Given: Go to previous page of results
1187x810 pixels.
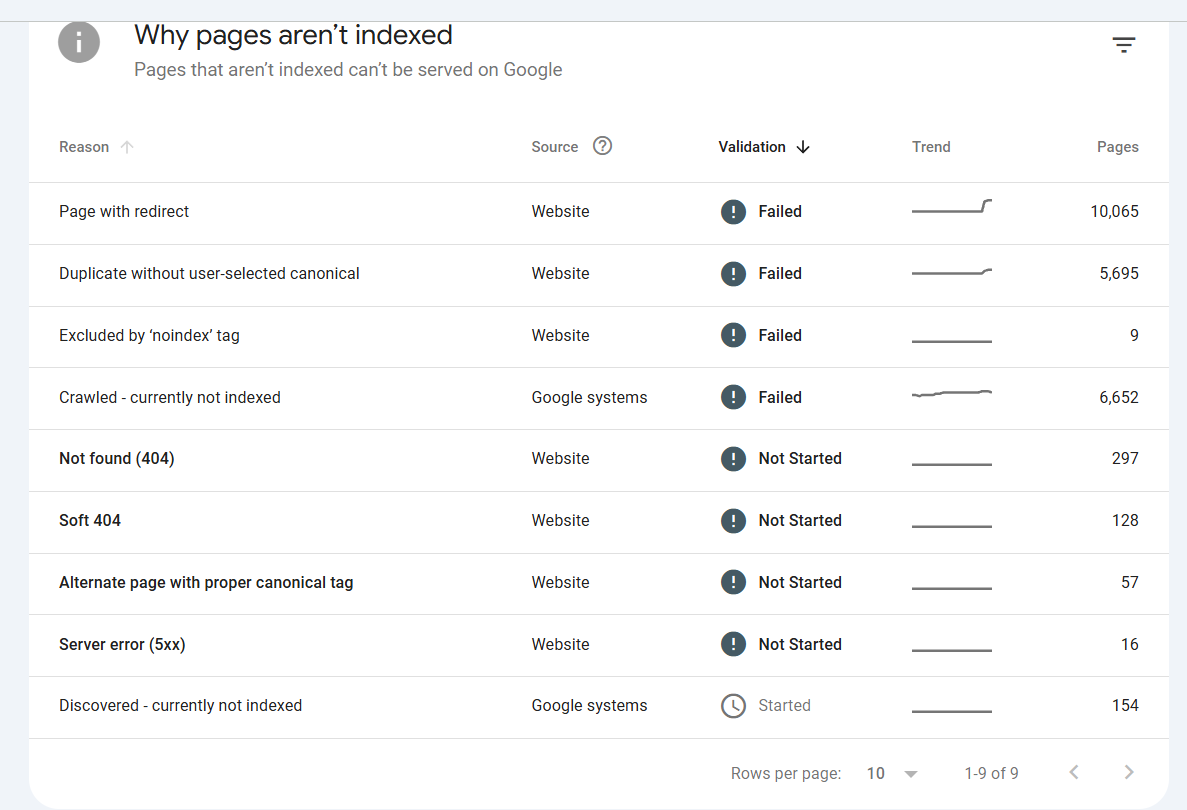Looking at the screenshot, I should [1073, 772].
